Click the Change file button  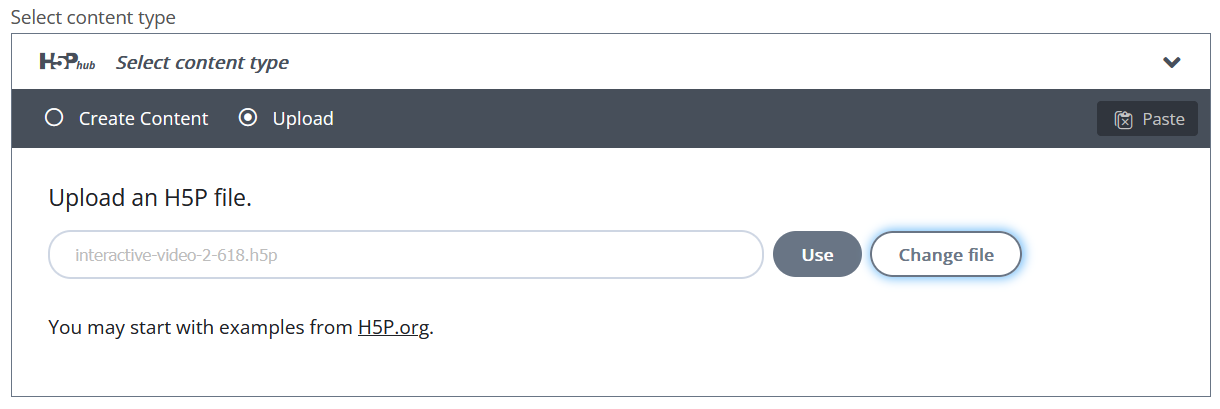946,255
